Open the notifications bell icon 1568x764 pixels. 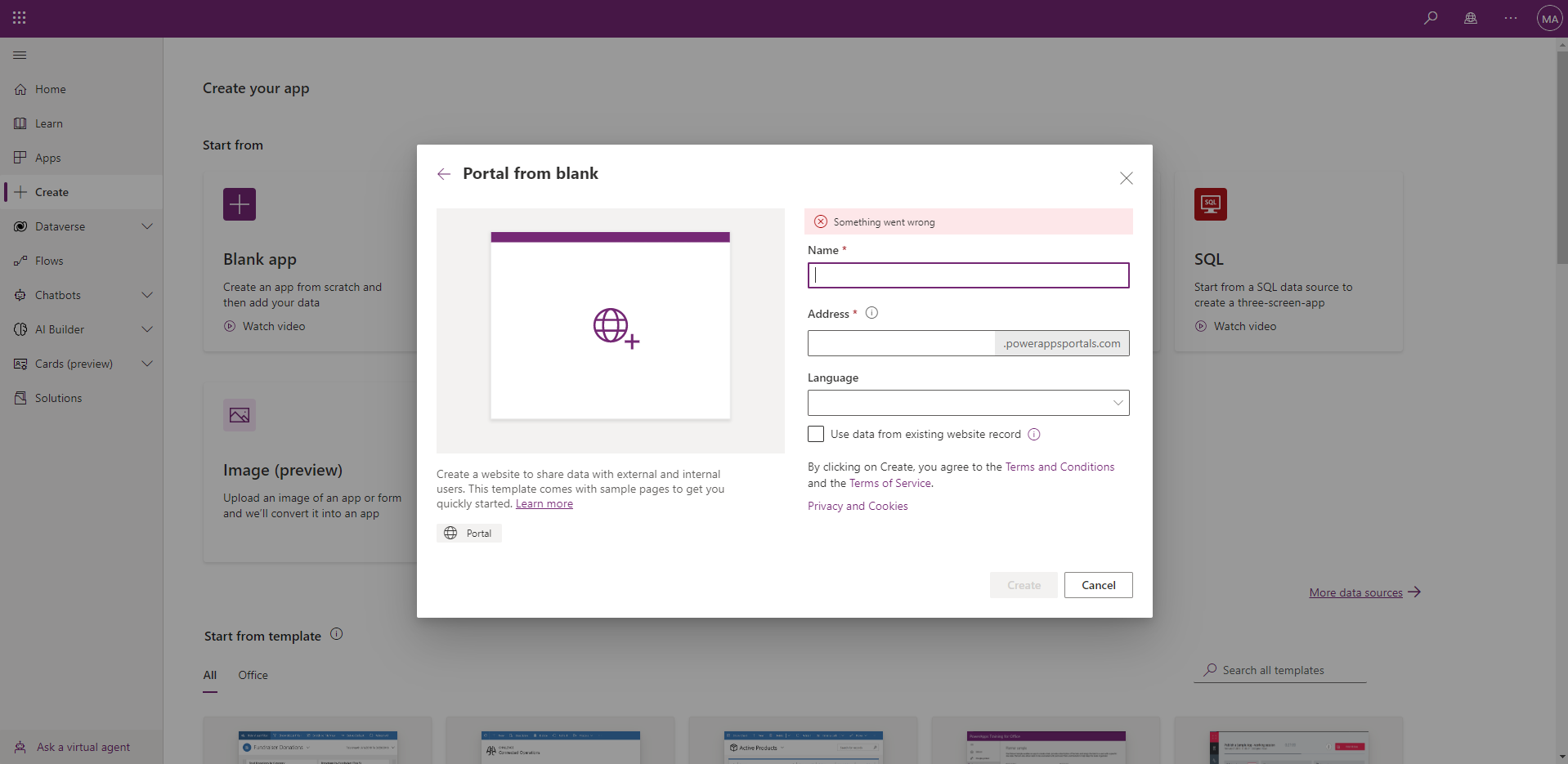pos(1471,18)
